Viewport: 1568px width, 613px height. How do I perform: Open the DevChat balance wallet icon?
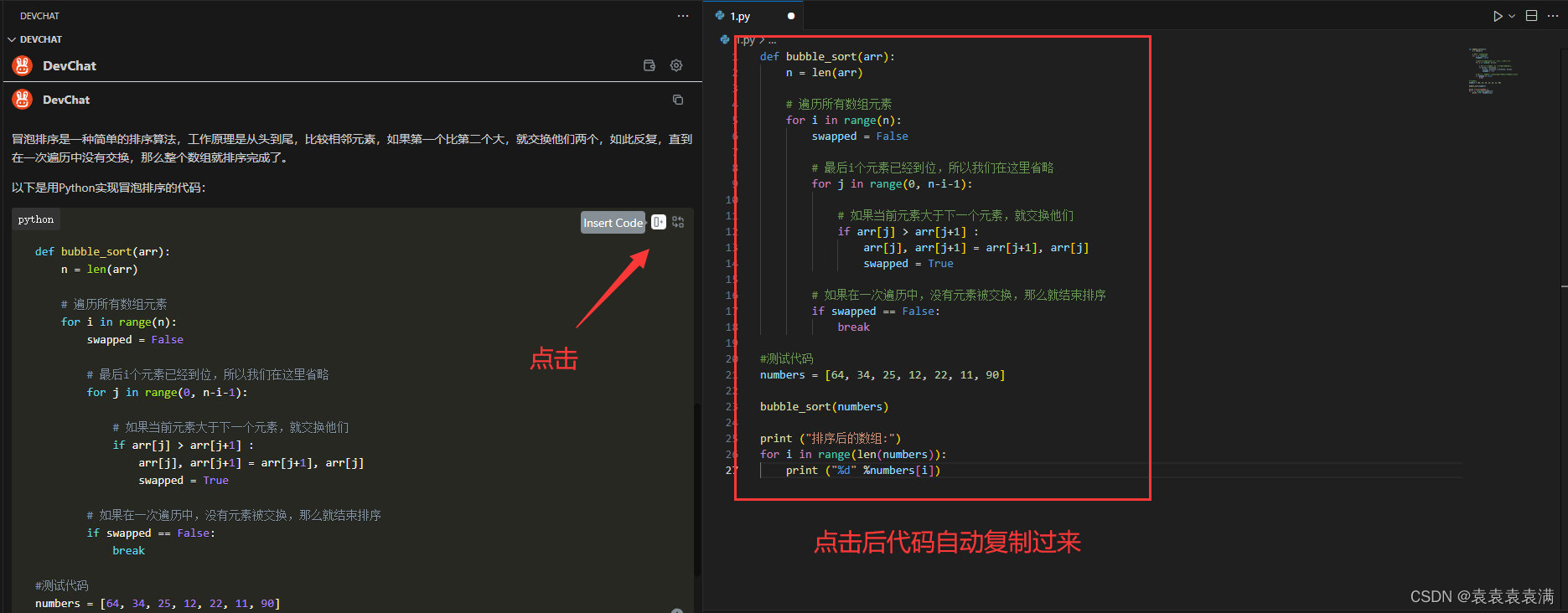[x=649, y=65]
